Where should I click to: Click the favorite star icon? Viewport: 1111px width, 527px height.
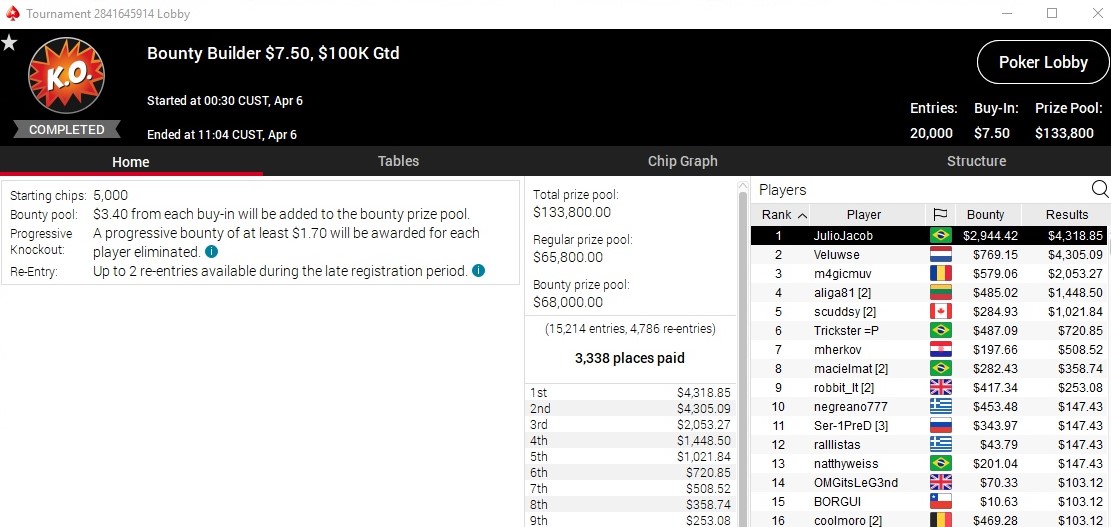9,43
